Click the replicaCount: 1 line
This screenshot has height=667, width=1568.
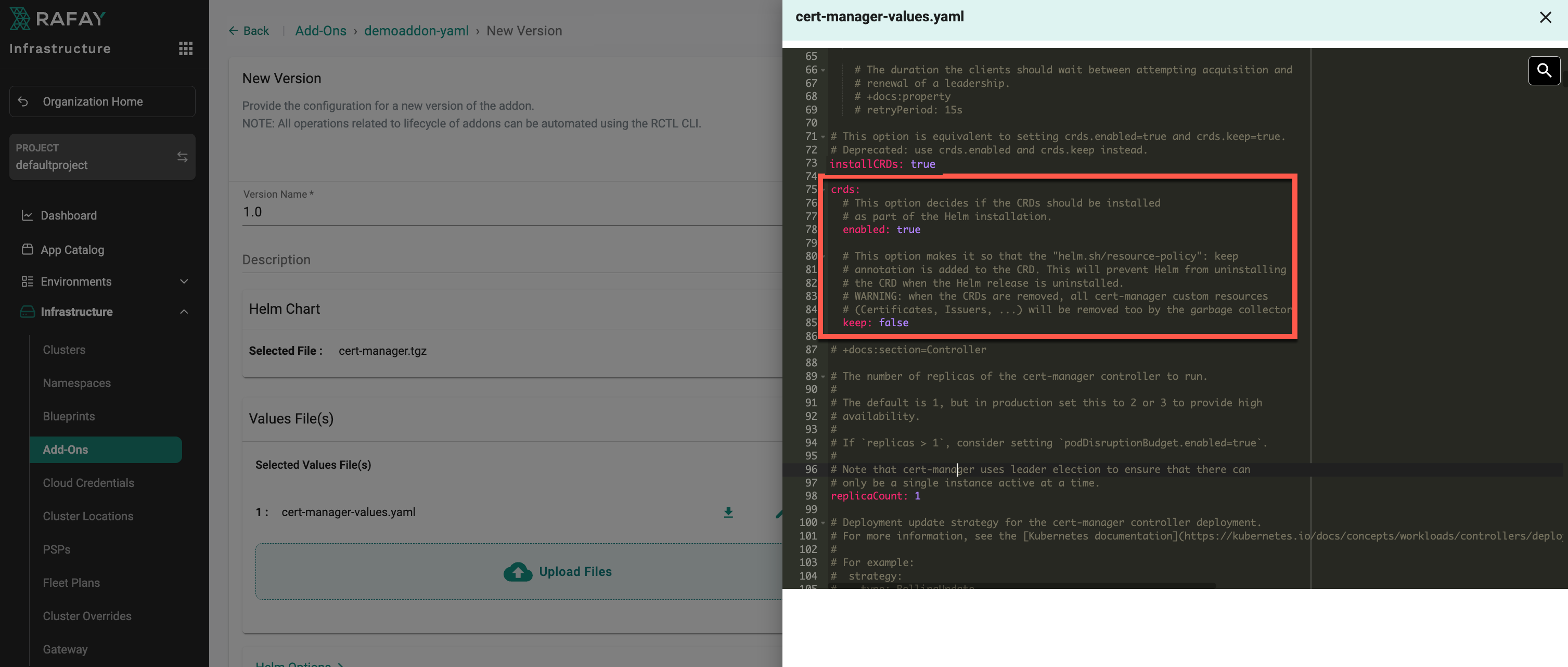click(x=876, y=496)
